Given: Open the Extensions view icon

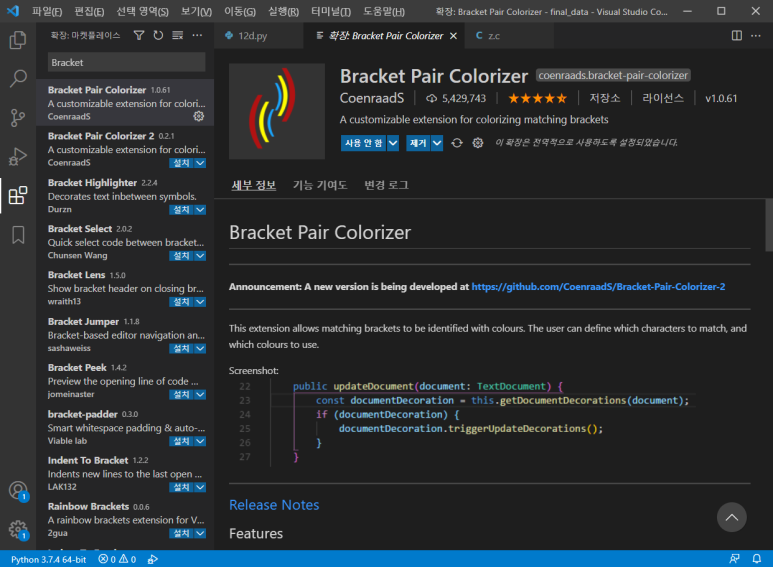Looking at the screenshot, I should click(18, 195).
